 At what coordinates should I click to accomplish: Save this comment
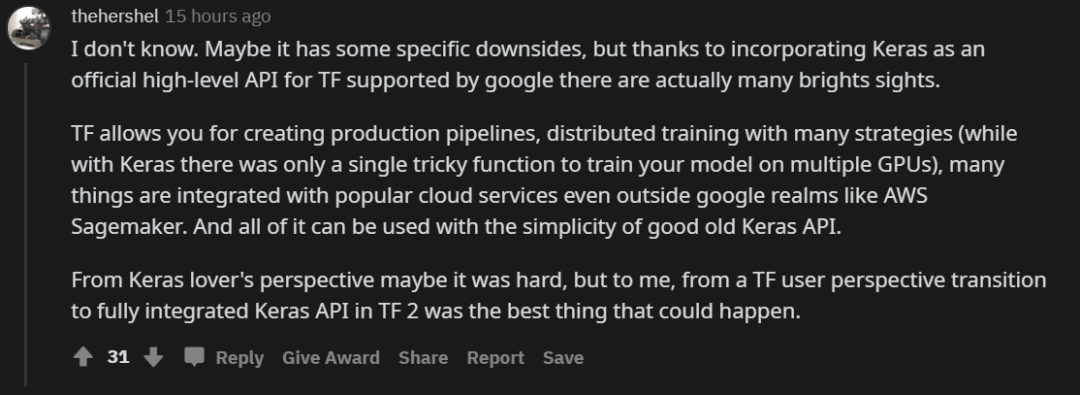[x=563, y=358]
